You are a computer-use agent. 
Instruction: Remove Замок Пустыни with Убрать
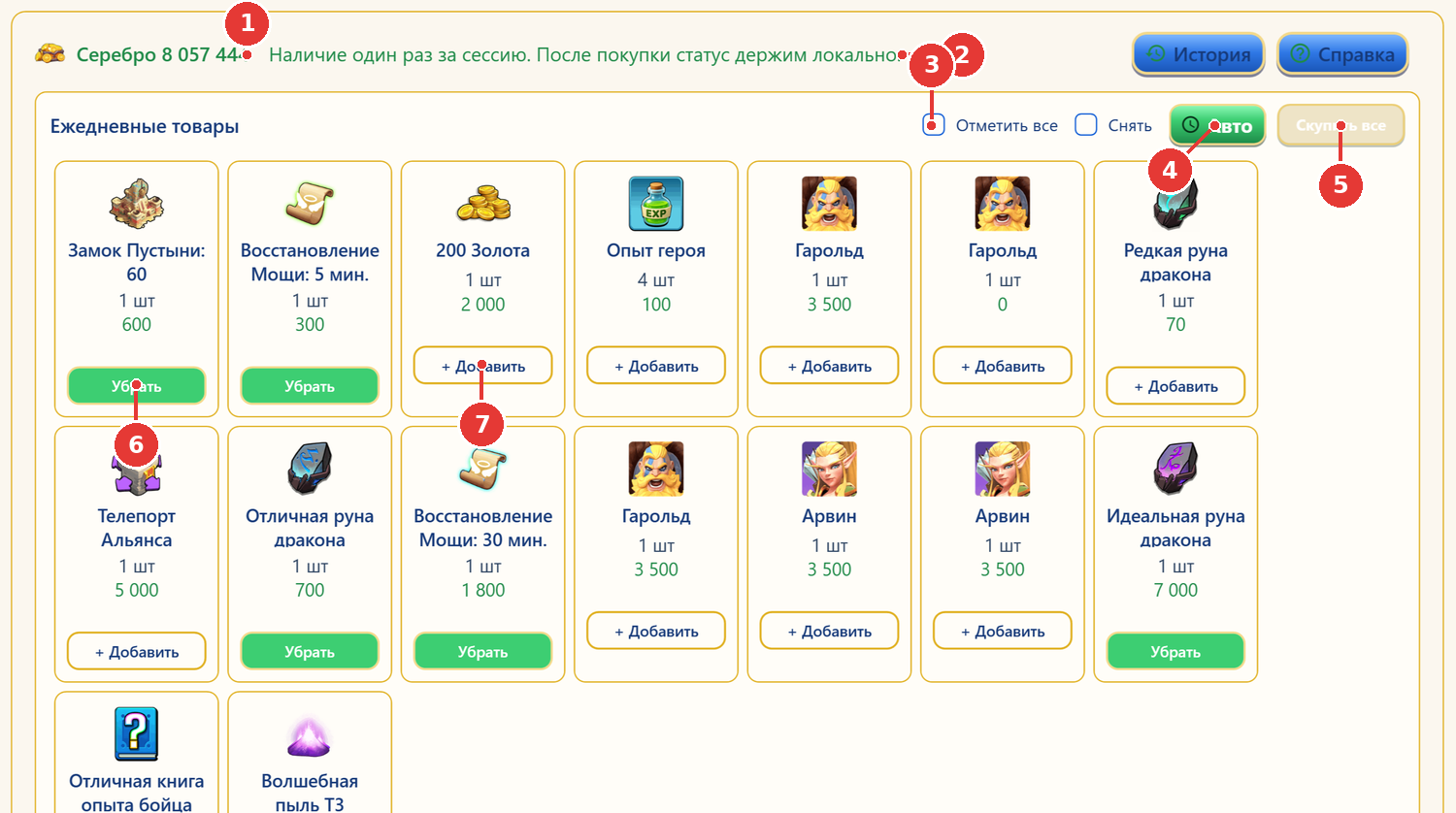[136, 386]
